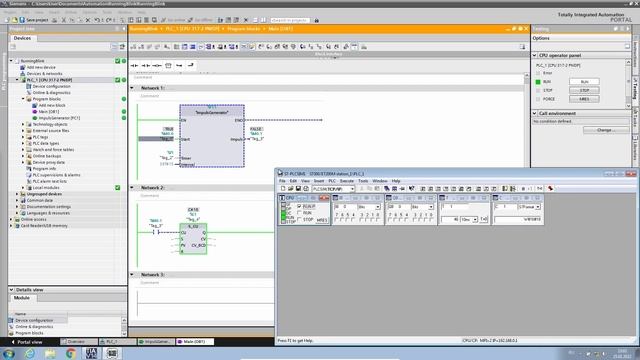This screenshot has width=640, height=360.
Task: Click the timer value field showing 40 in PLCSIM
Action: (x=450, y=220)
